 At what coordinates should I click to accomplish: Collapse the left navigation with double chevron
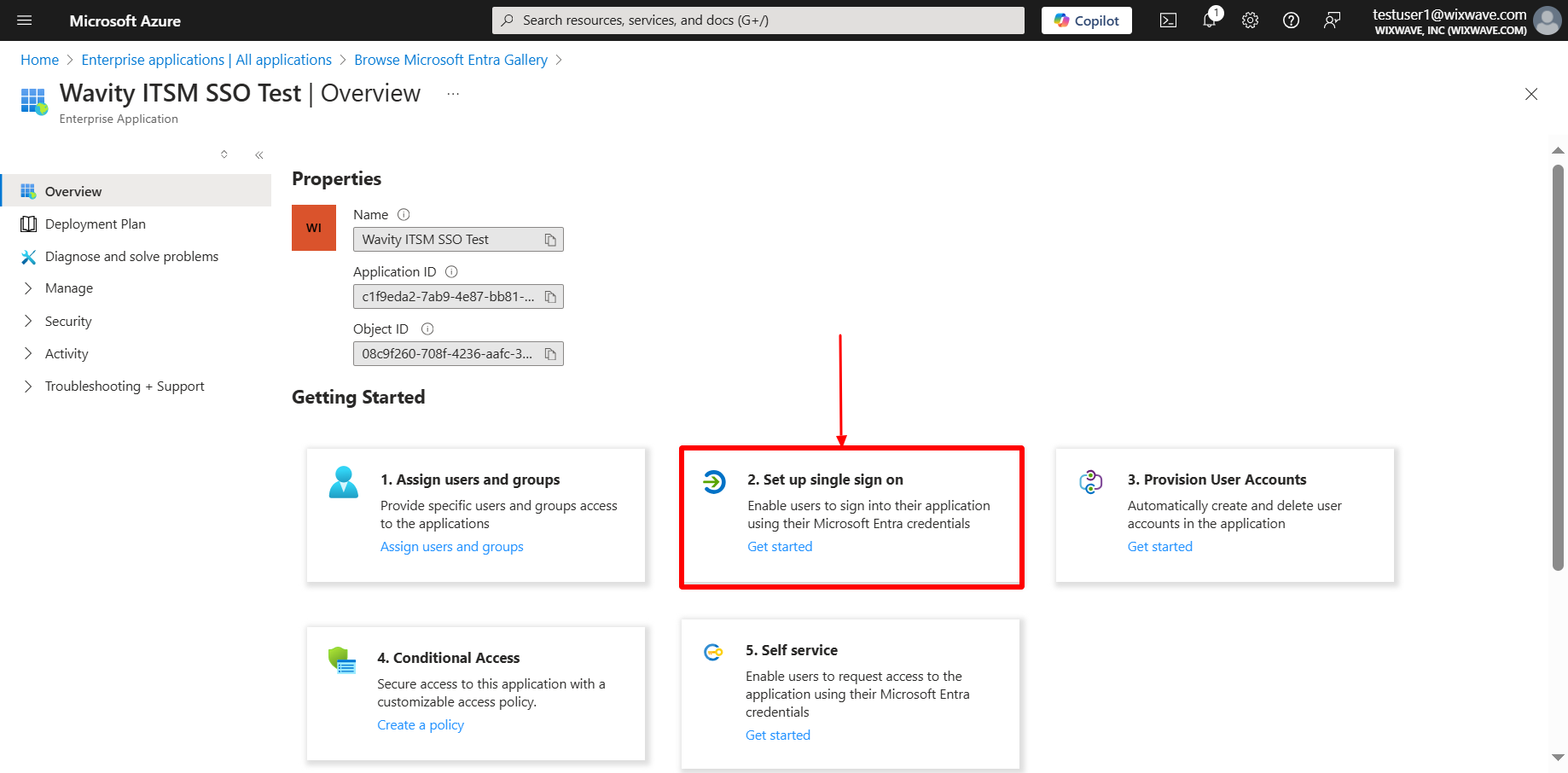[259, 155]
